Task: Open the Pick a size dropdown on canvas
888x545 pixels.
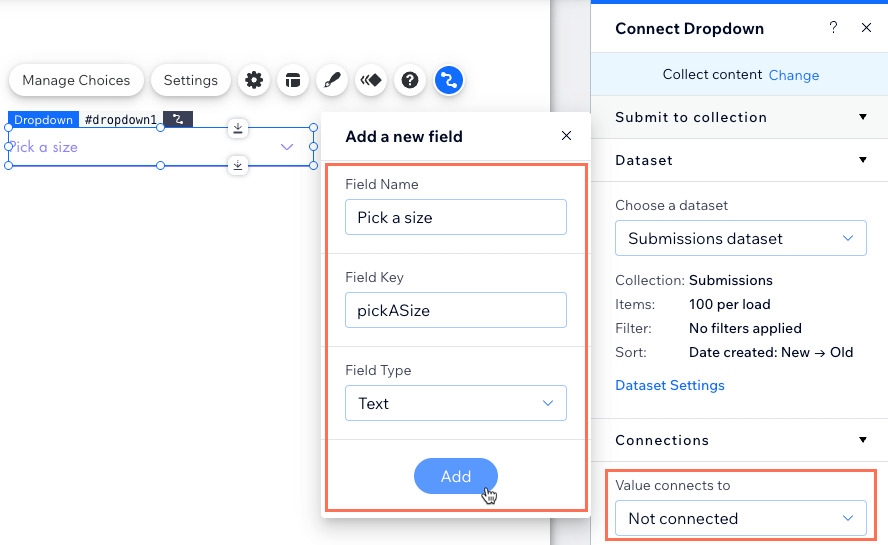Action: [x=161, y=147]
